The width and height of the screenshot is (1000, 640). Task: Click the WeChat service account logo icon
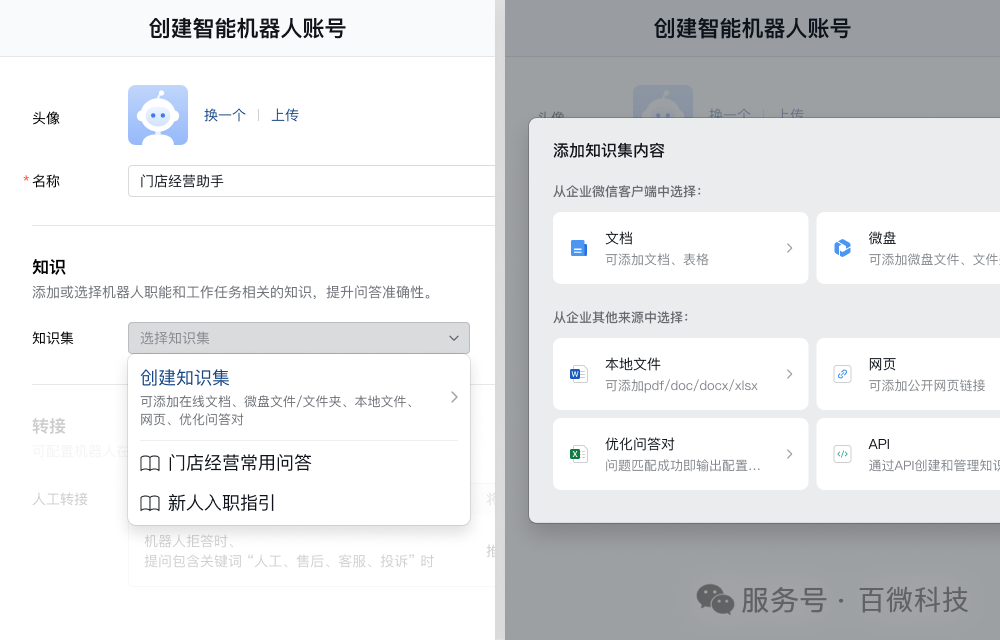[716, 599]
